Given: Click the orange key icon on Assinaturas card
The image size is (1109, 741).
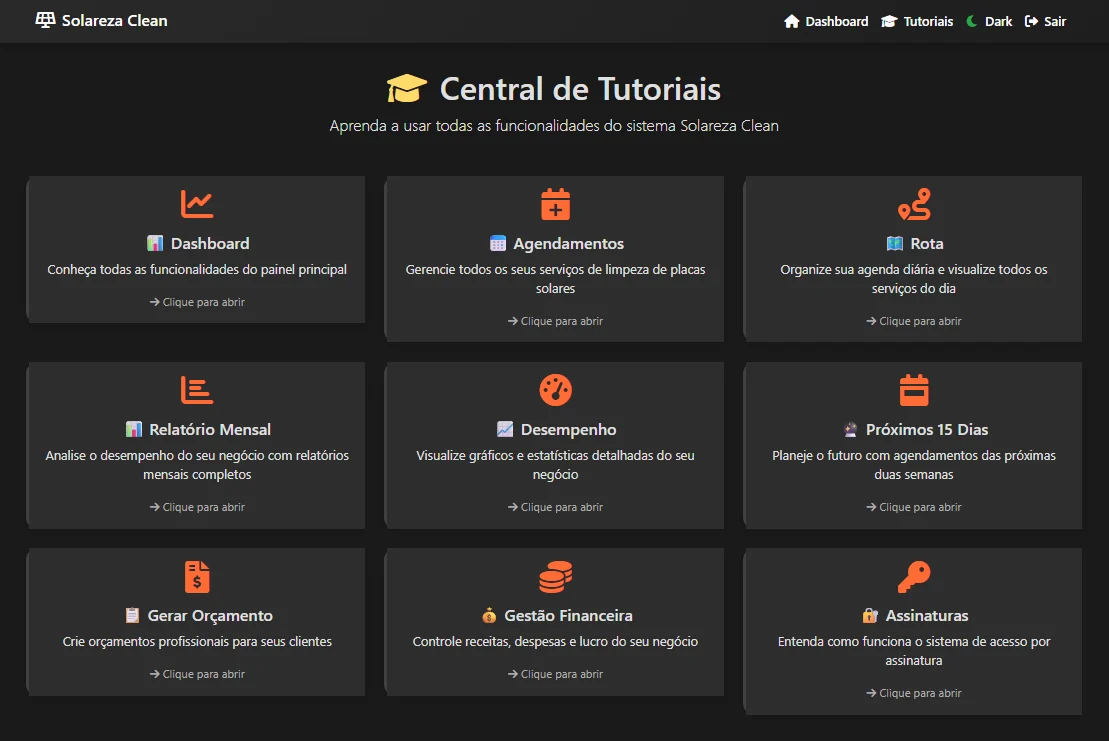Looking at the screenshot, I should coord(914,576).
